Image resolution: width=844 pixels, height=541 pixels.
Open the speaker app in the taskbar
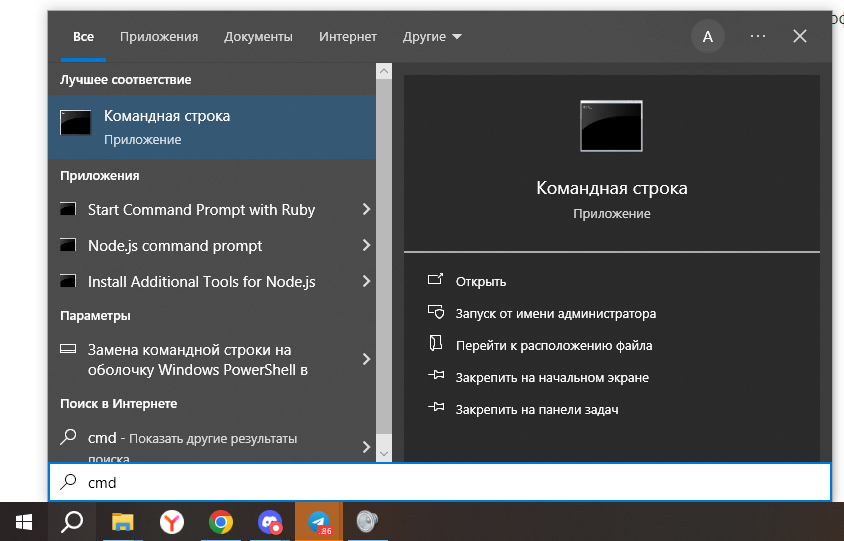tap(368, 522)
